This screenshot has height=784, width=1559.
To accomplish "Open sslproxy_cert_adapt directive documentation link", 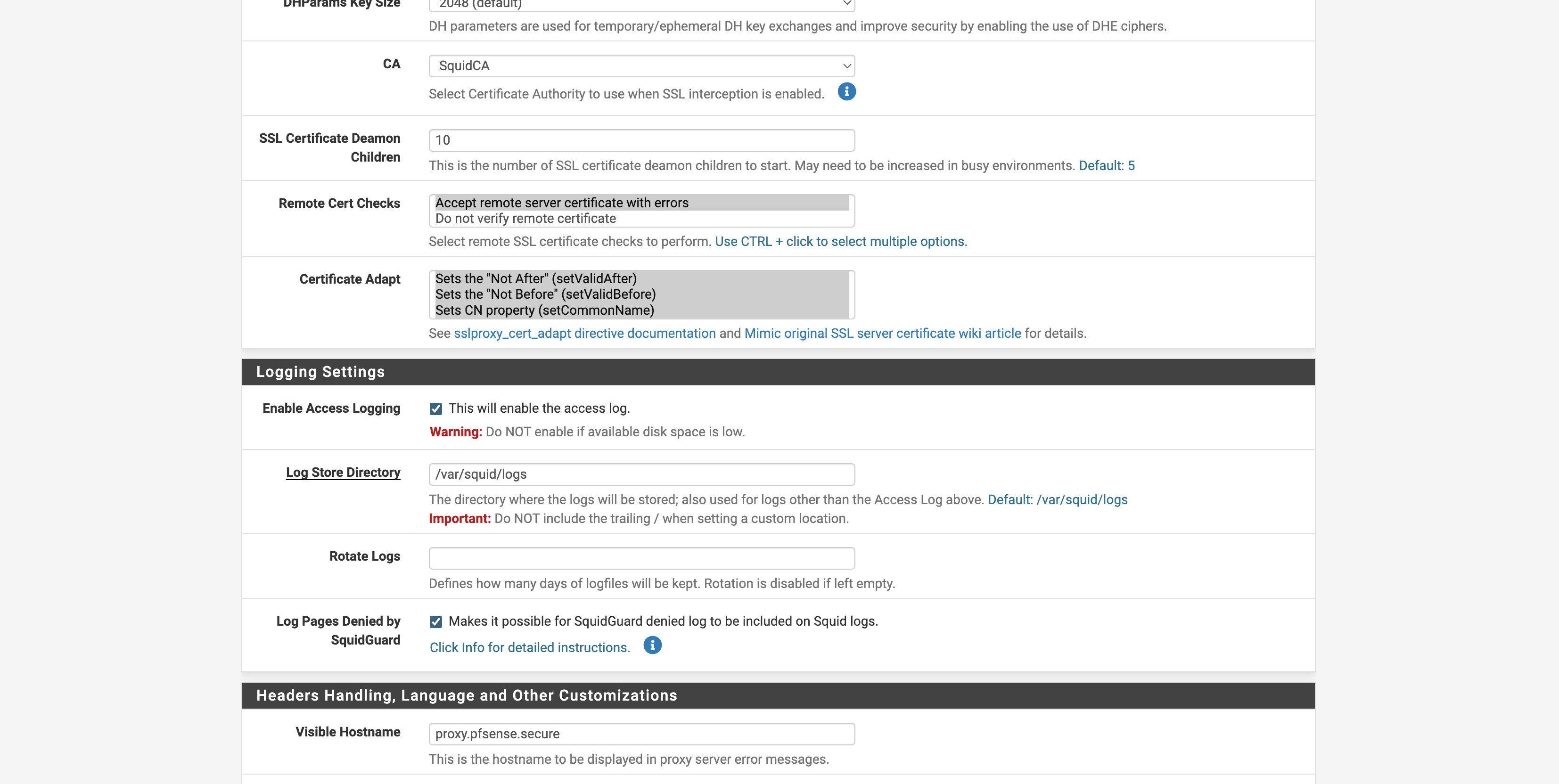I will tap(584, 333).
